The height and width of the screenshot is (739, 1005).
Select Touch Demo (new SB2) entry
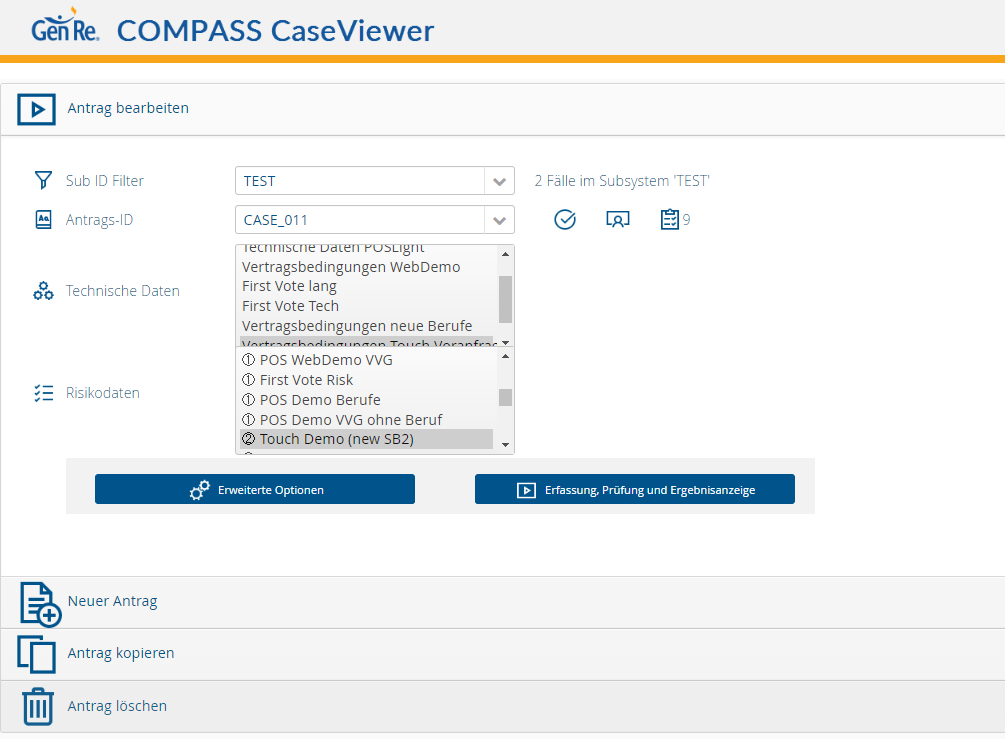tap(367, 439)
